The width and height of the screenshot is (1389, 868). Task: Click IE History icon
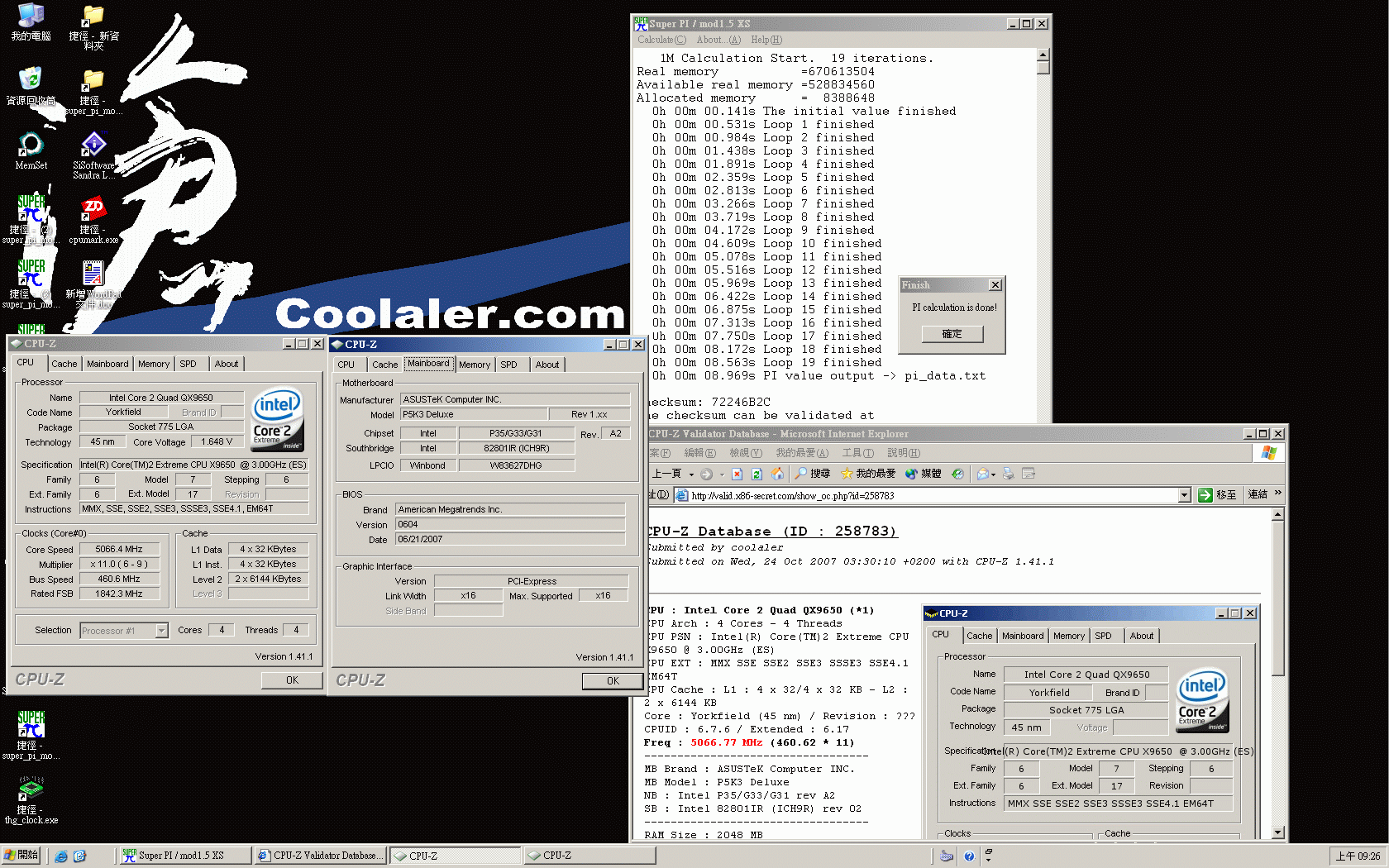957,474
